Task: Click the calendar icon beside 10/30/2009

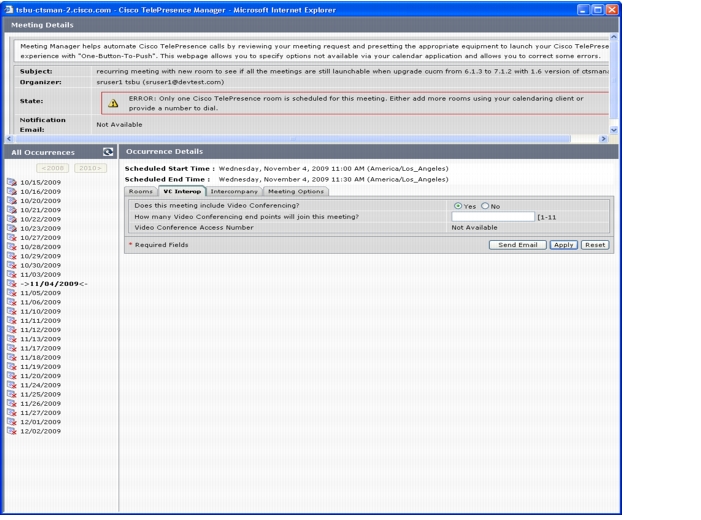Action: click(x=12, y=265)
